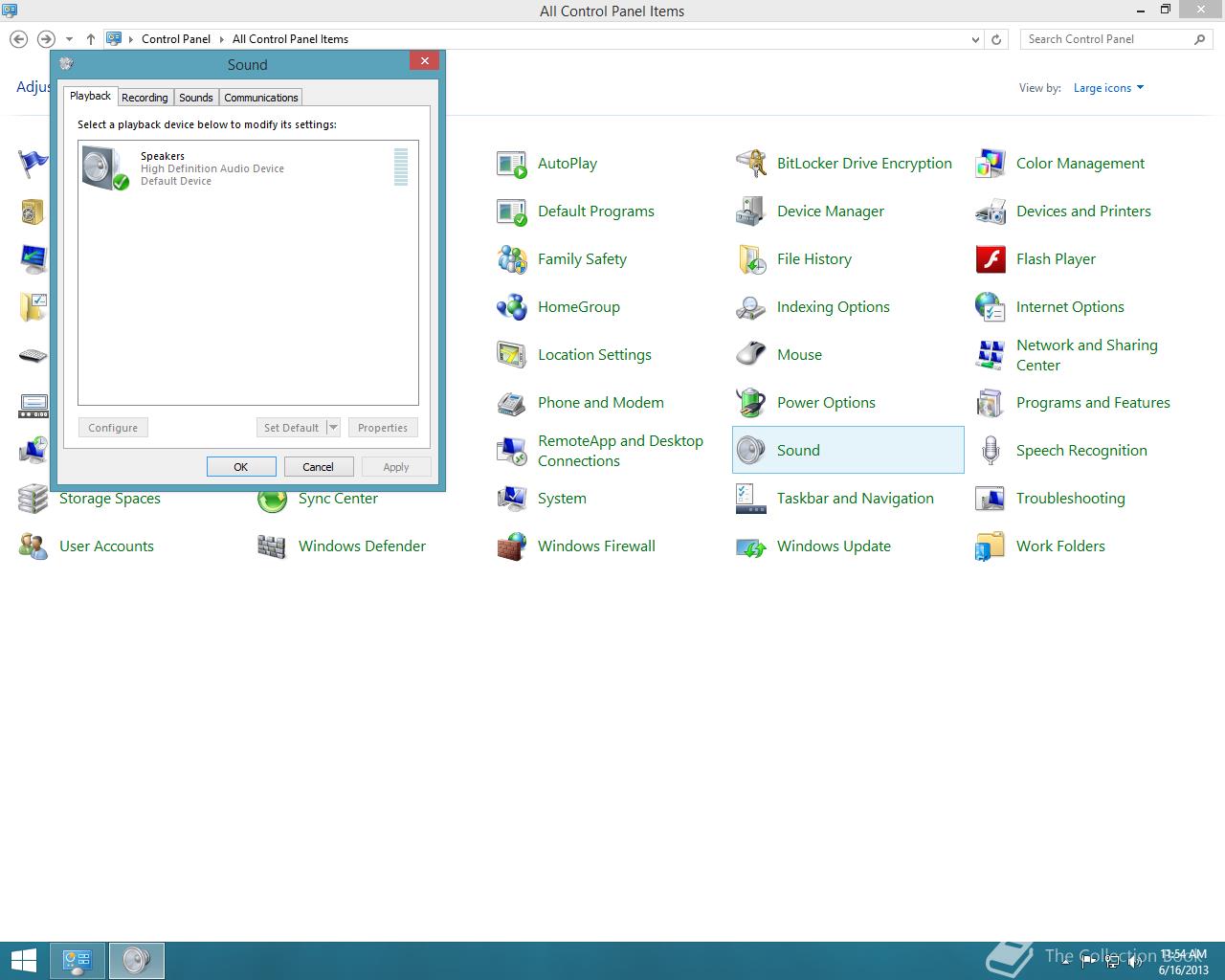Open the File History icon
This screenshot has height=980, width=1225.
751,259
